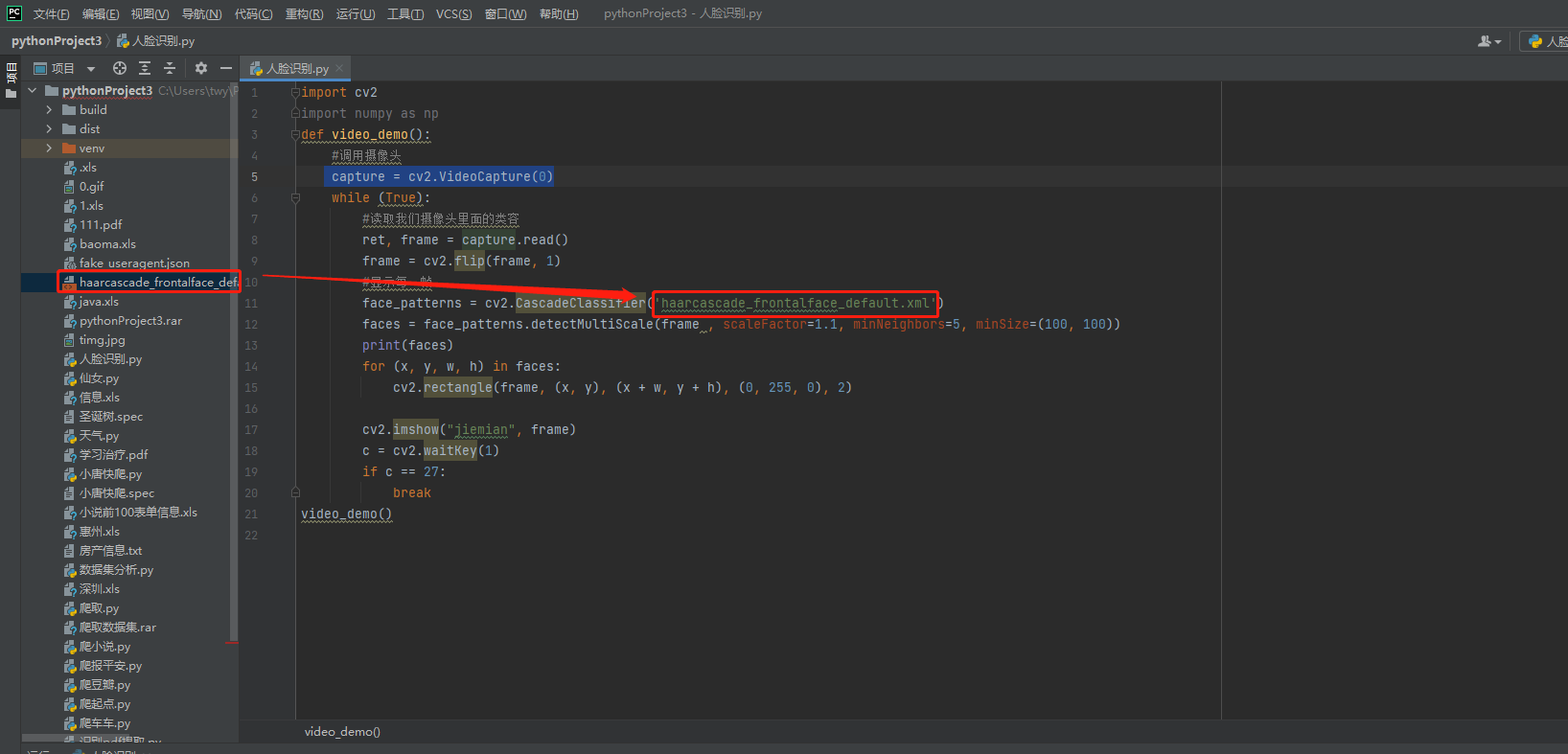Open the 编辑(E) menu
This screenshot has width=1568, height=754.
pyautogui.click(x=101, y=13)
